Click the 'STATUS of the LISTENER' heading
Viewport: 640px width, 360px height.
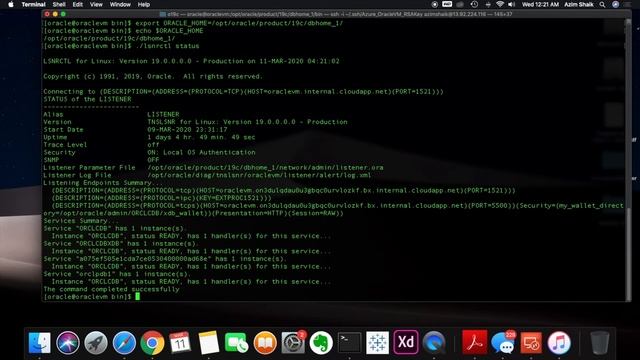tap(87, 99)
